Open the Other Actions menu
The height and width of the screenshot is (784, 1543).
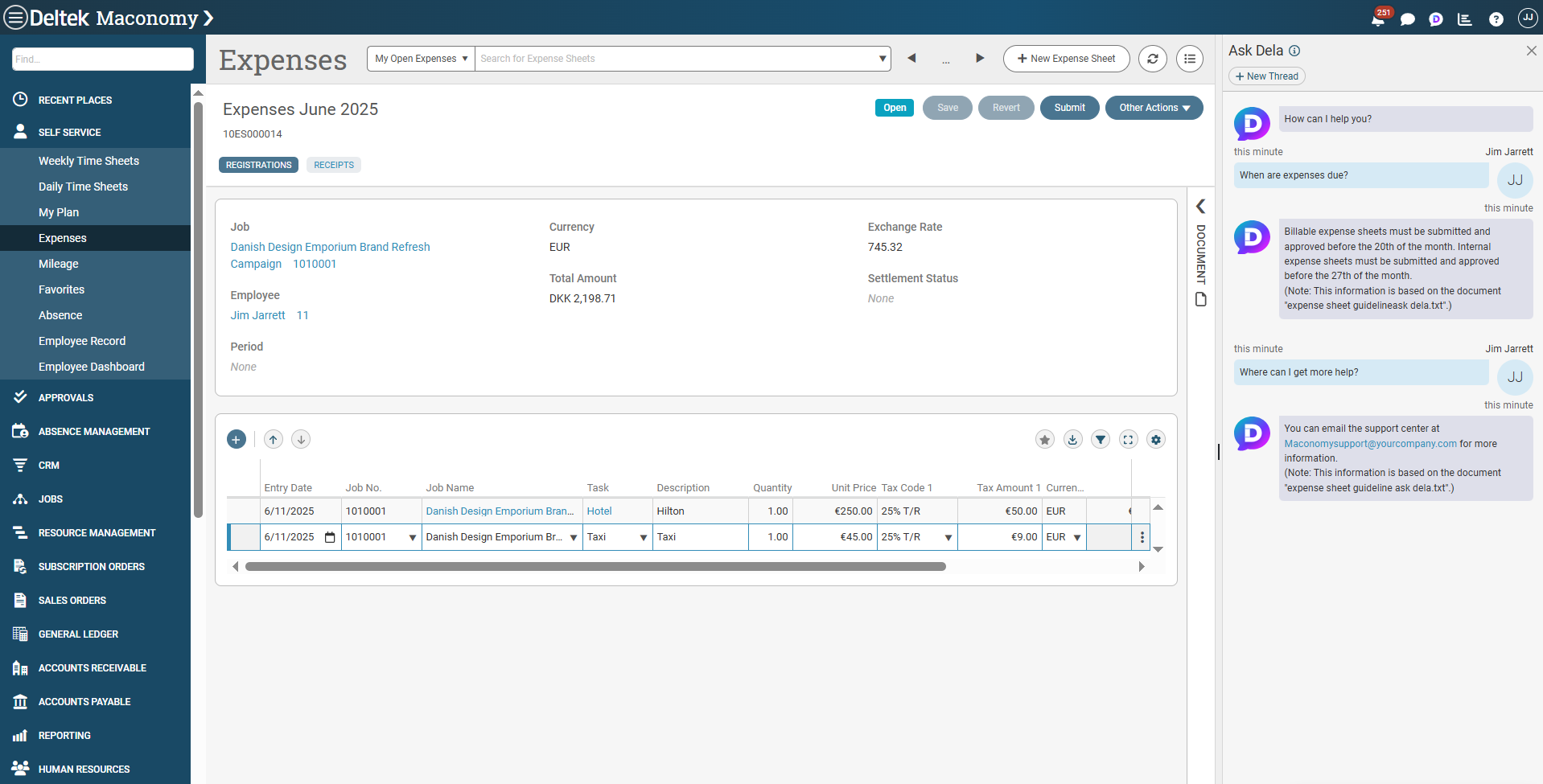[x=1154, y=107]
